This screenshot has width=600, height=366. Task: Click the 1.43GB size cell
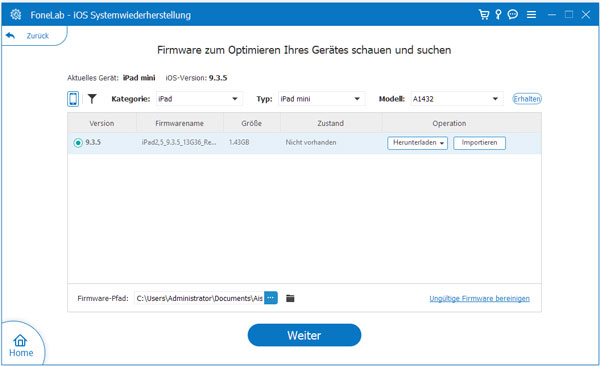click(239, 142)
